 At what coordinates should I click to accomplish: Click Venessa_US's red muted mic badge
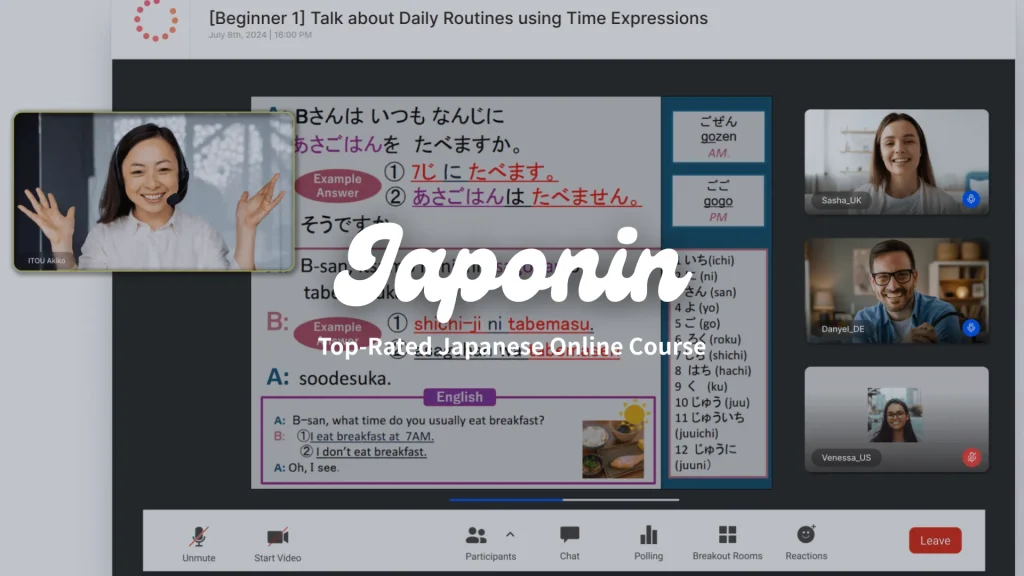(x=971, y=456)
